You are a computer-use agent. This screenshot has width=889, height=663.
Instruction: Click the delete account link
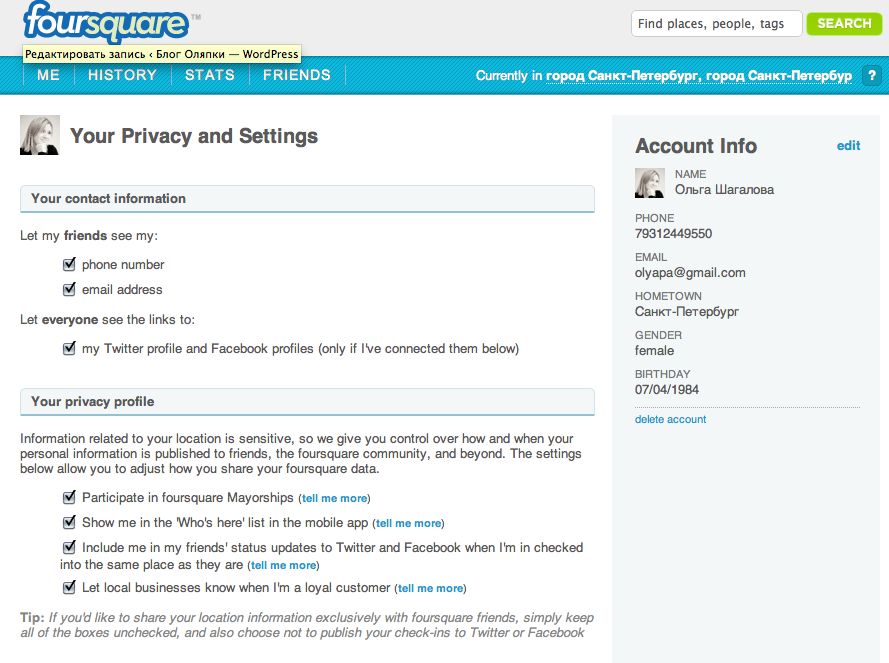pyautogui.click(x=670, y=419)
